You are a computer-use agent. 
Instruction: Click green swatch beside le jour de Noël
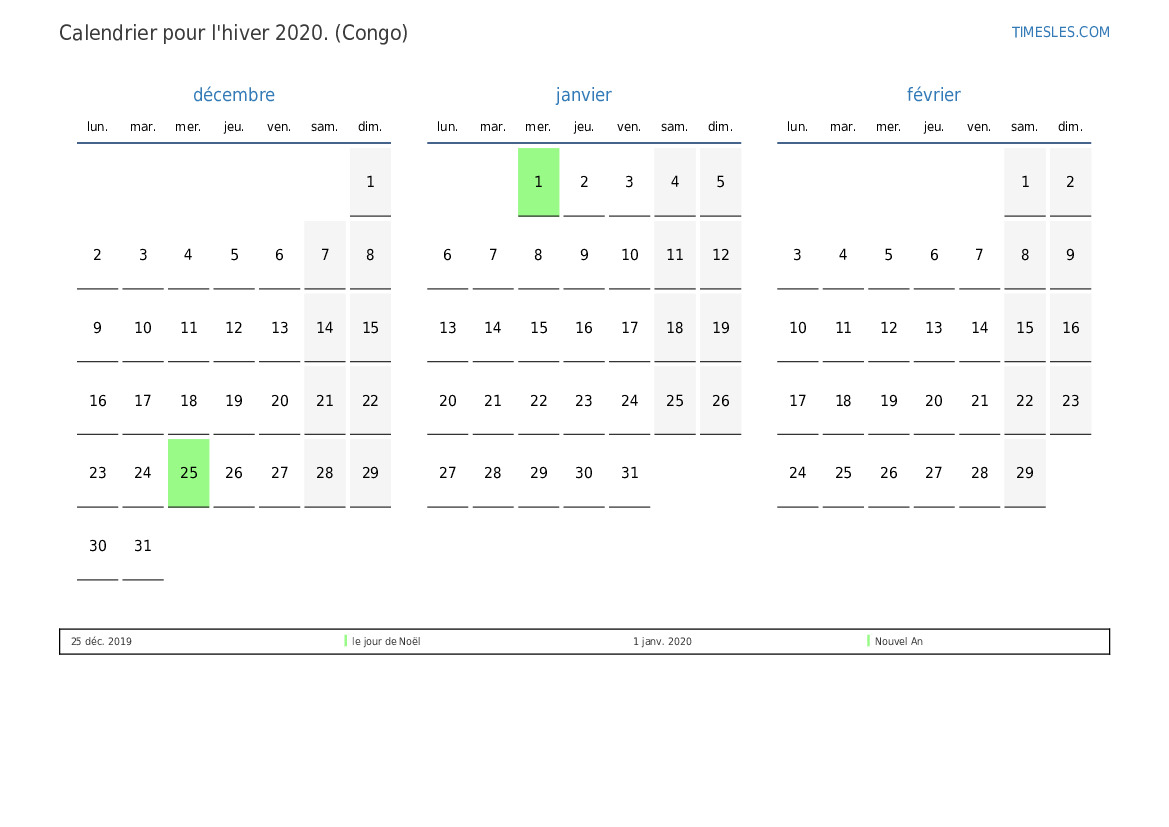coord(346,641)
